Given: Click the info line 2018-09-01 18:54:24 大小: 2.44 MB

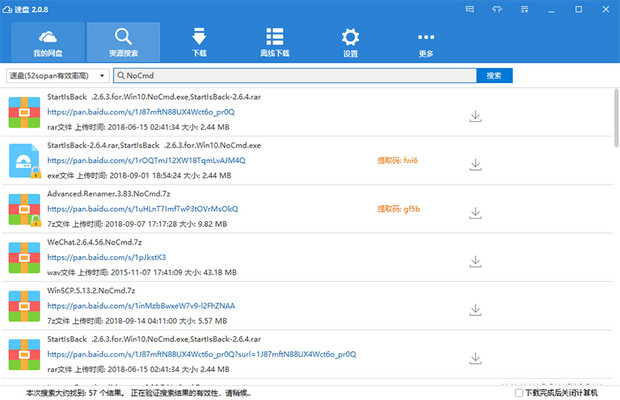Looking at the screenshot, I should (x=139, y=175).
